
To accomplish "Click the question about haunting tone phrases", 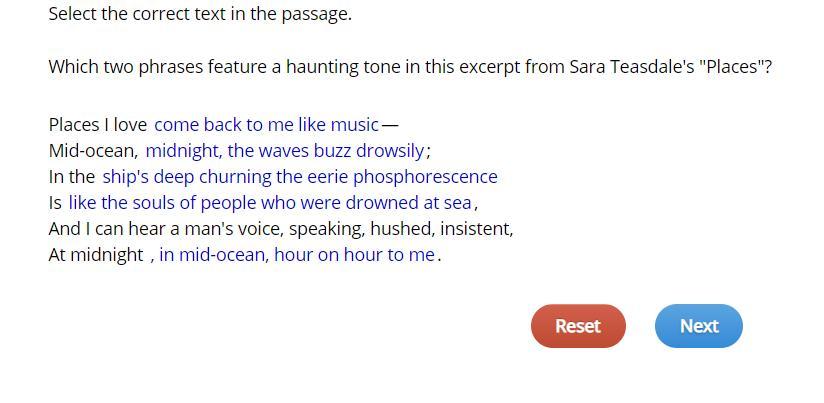I will coord(410,67).
